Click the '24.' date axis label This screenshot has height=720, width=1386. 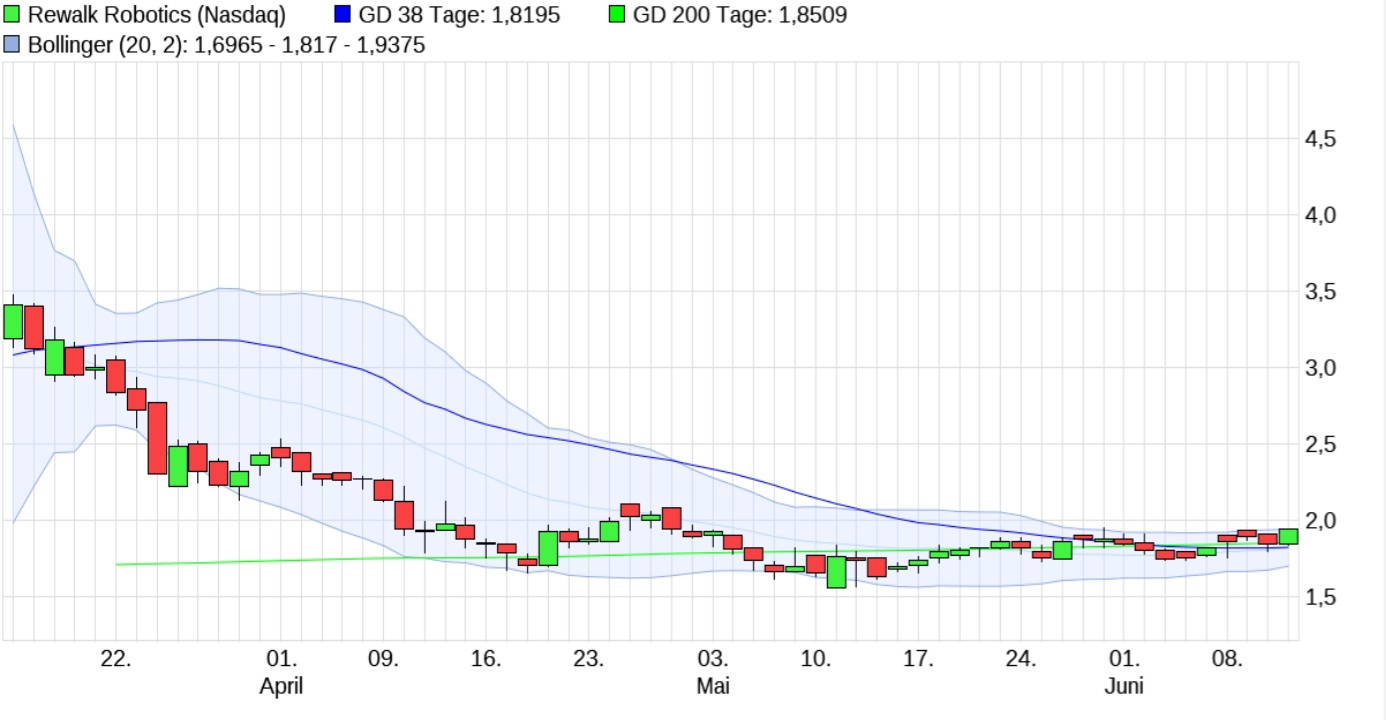[1021, 659]
